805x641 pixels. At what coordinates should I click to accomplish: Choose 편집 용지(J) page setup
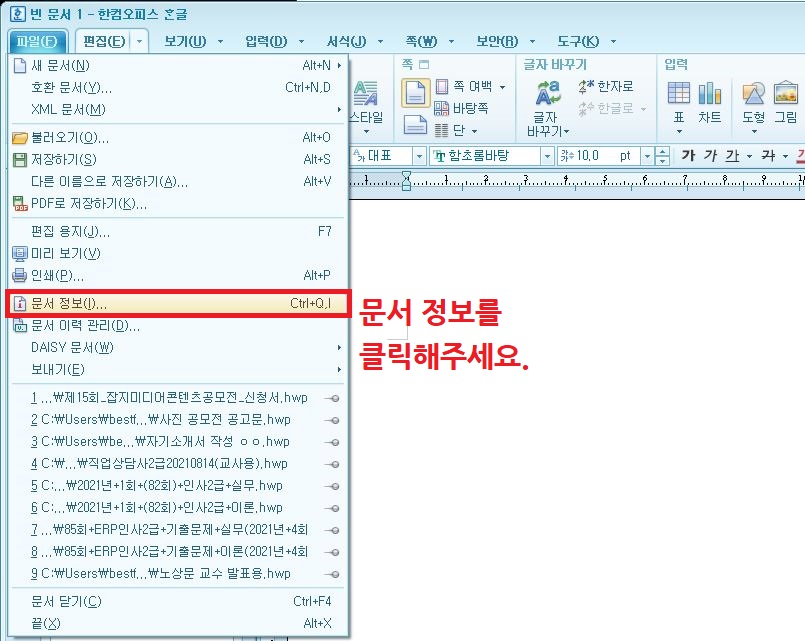178,231
